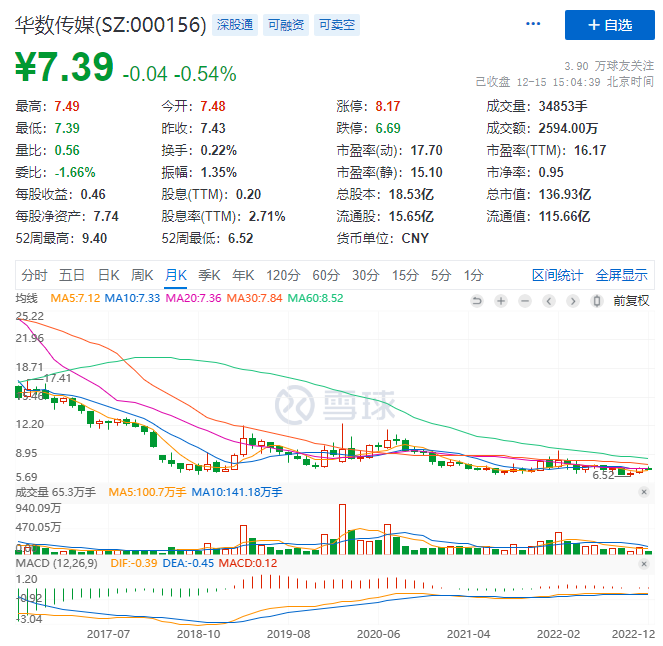Click the tallest red volume bar
The width and height of the screenshot is (663, 646).
(342, 529)
